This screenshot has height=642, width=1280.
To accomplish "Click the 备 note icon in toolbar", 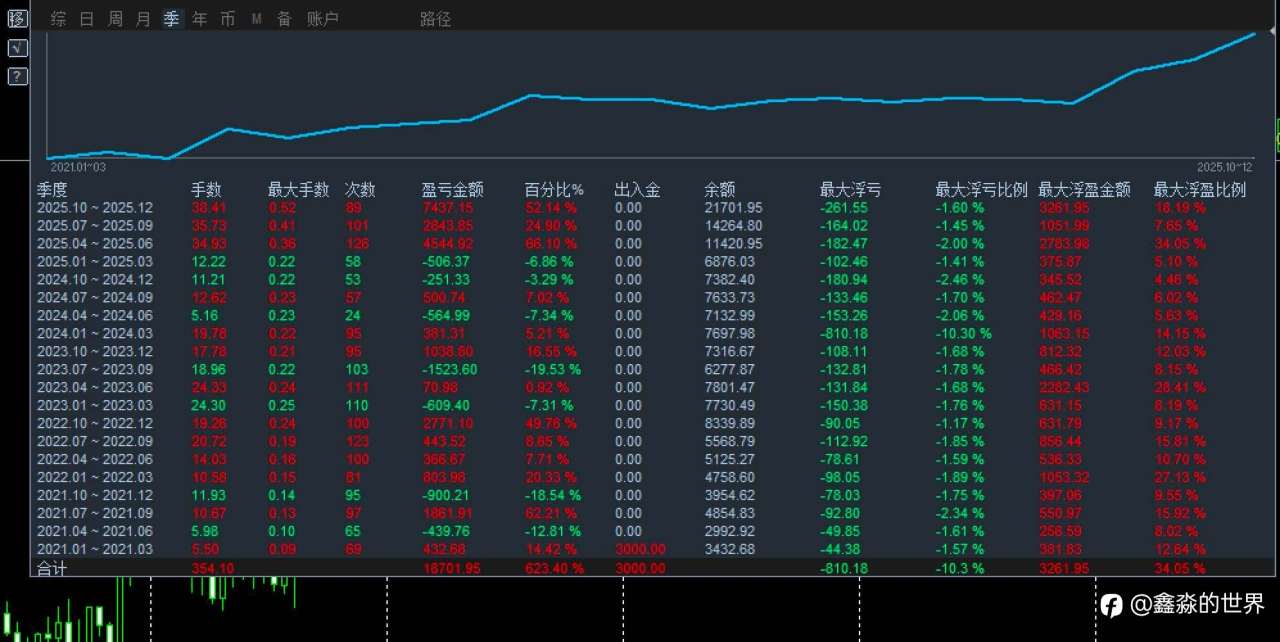I will tap(284, 18).
